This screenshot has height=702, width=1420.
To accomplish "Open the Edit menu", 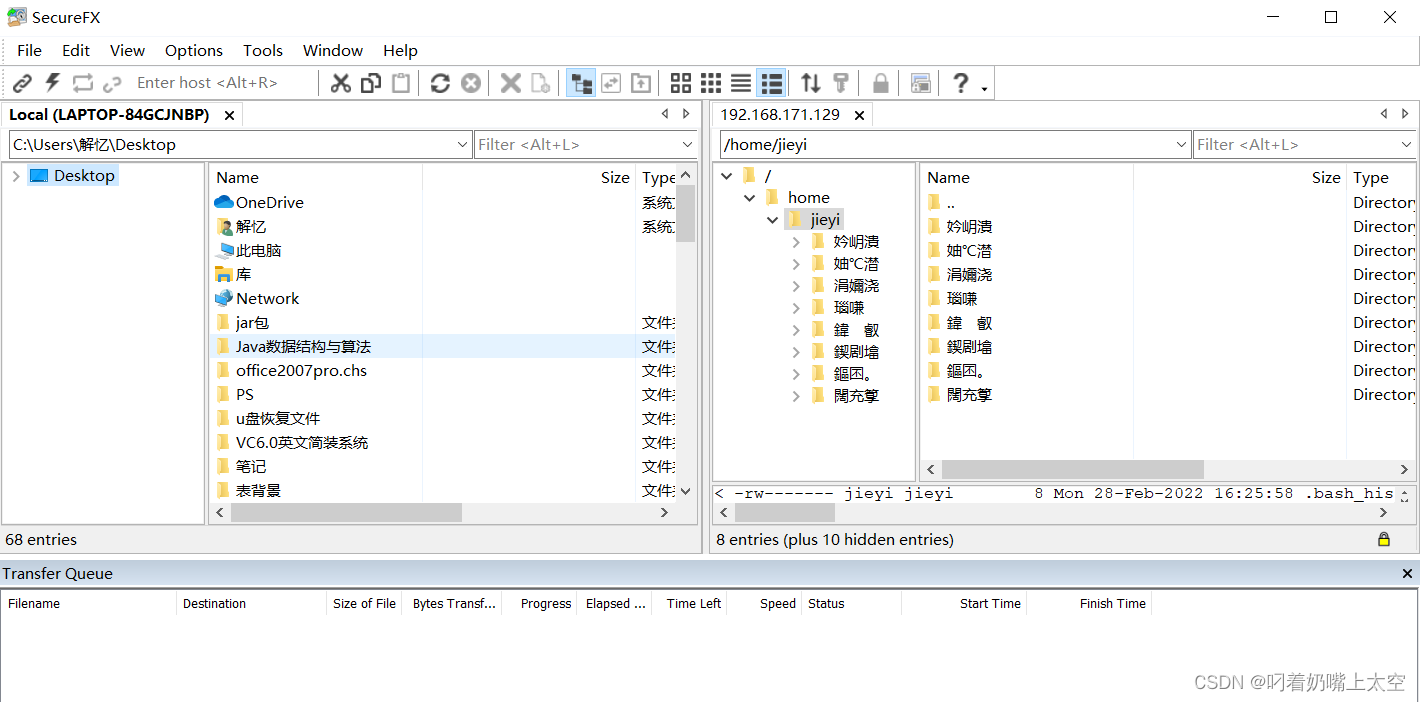I will (76, 50).
